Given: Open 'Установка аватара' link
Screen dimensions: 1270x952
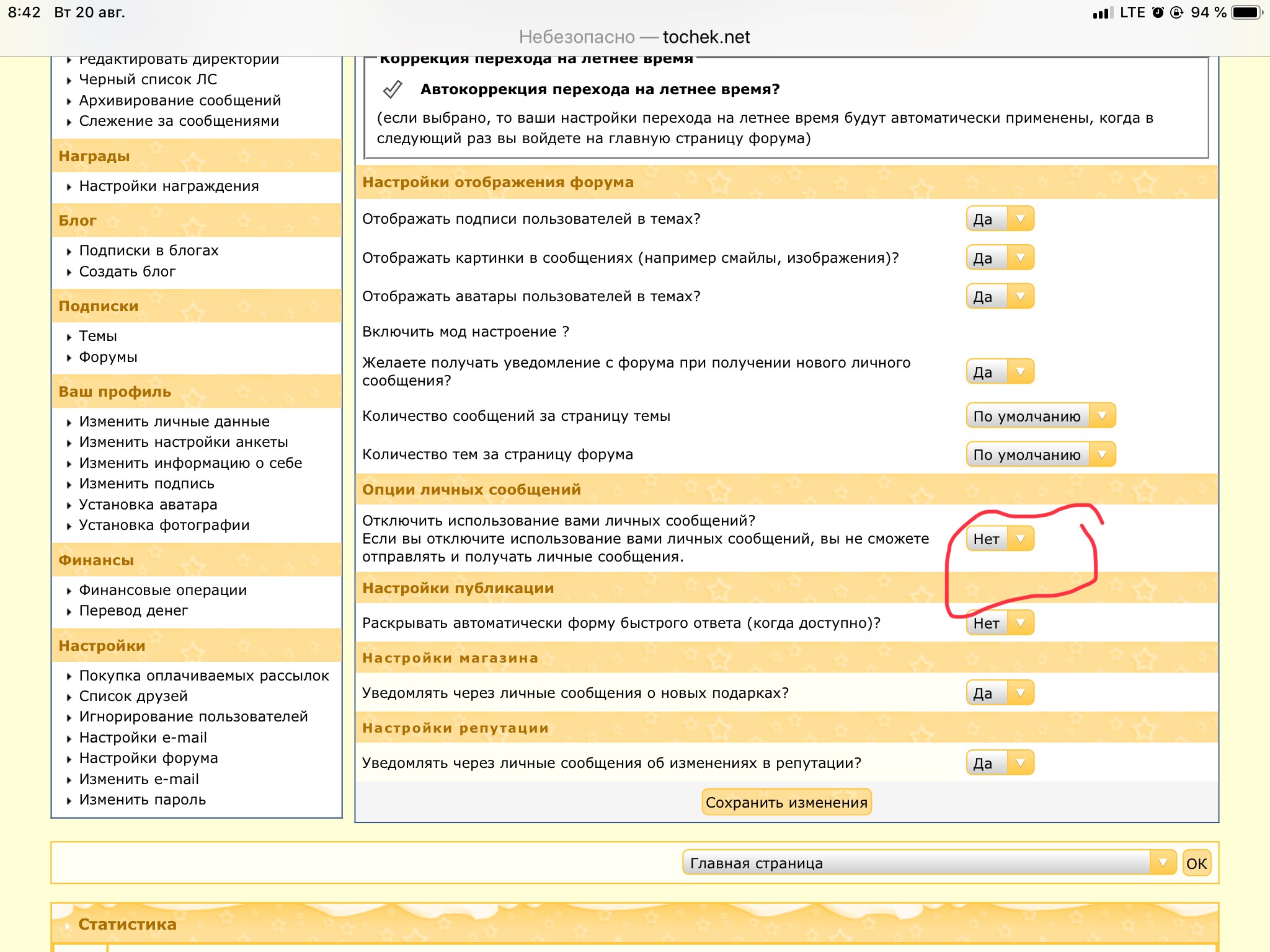Looking at the screenshot, I should click(148, 505).
